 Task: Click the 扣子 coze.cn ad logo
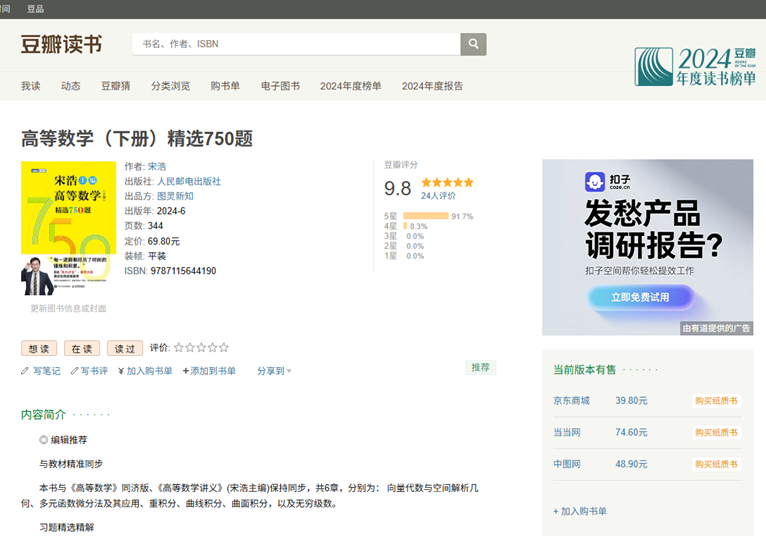tap(608, 182)
